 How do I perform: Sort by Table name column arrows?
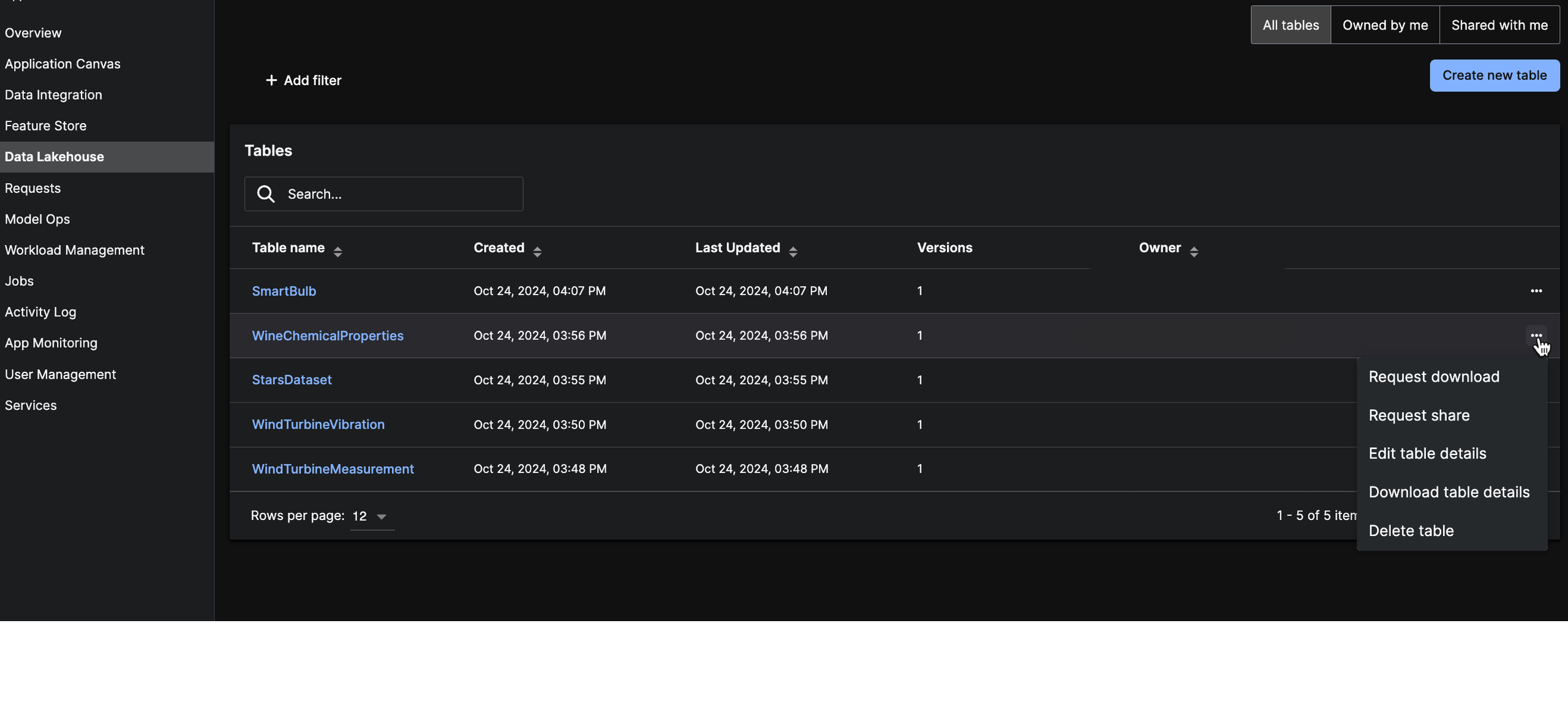337,251
